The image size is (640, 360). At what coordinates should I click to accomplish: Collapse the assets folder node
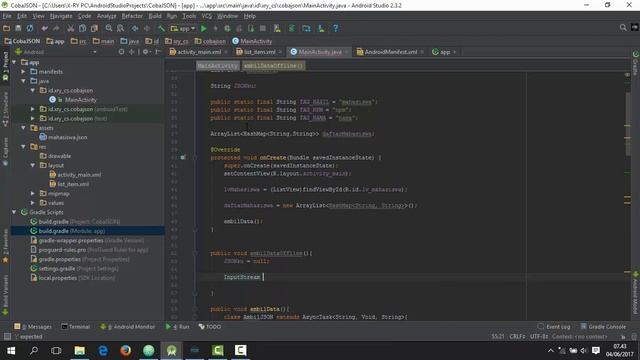tap(24, 128)
